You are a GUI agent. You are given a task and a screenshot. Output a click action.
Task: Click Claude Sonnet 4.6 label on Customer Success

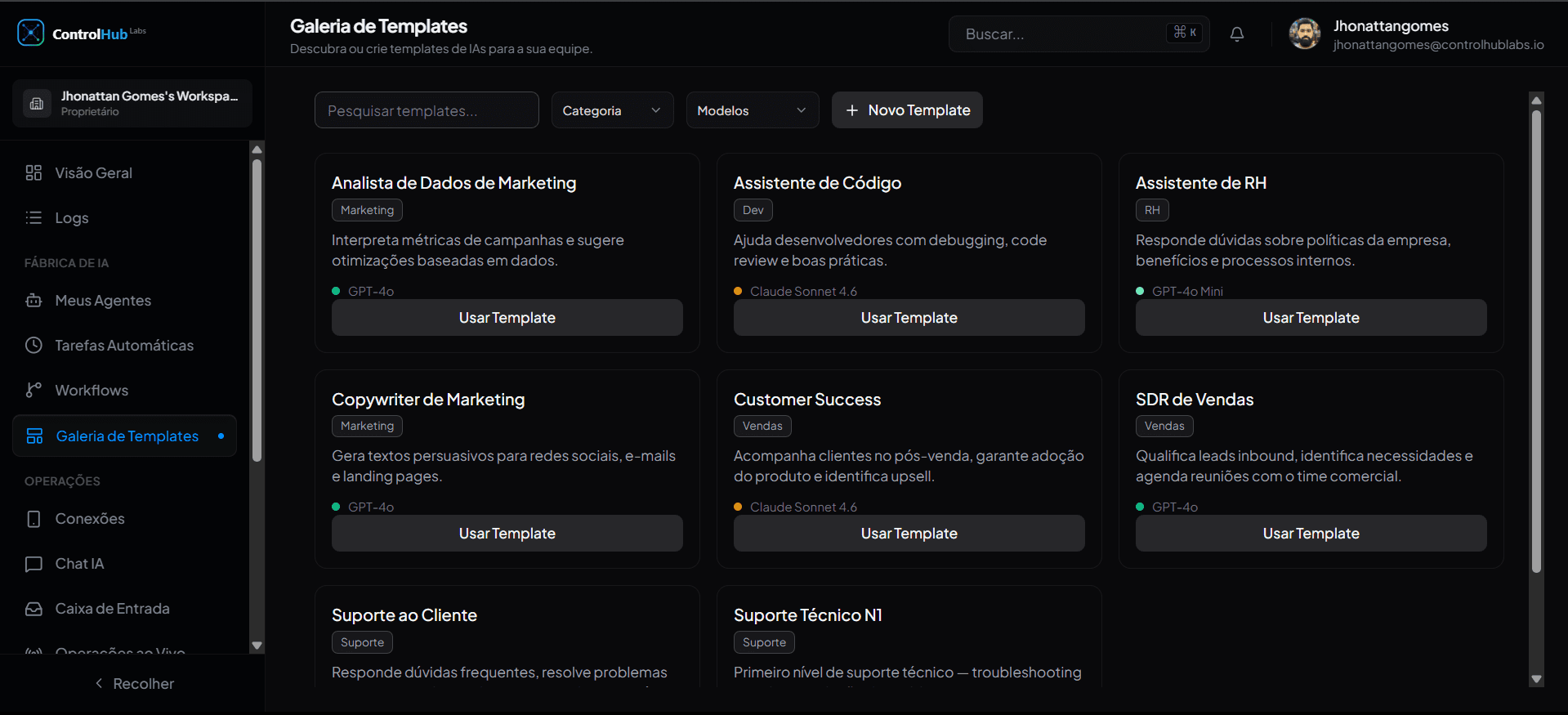[x=803, y=507]
